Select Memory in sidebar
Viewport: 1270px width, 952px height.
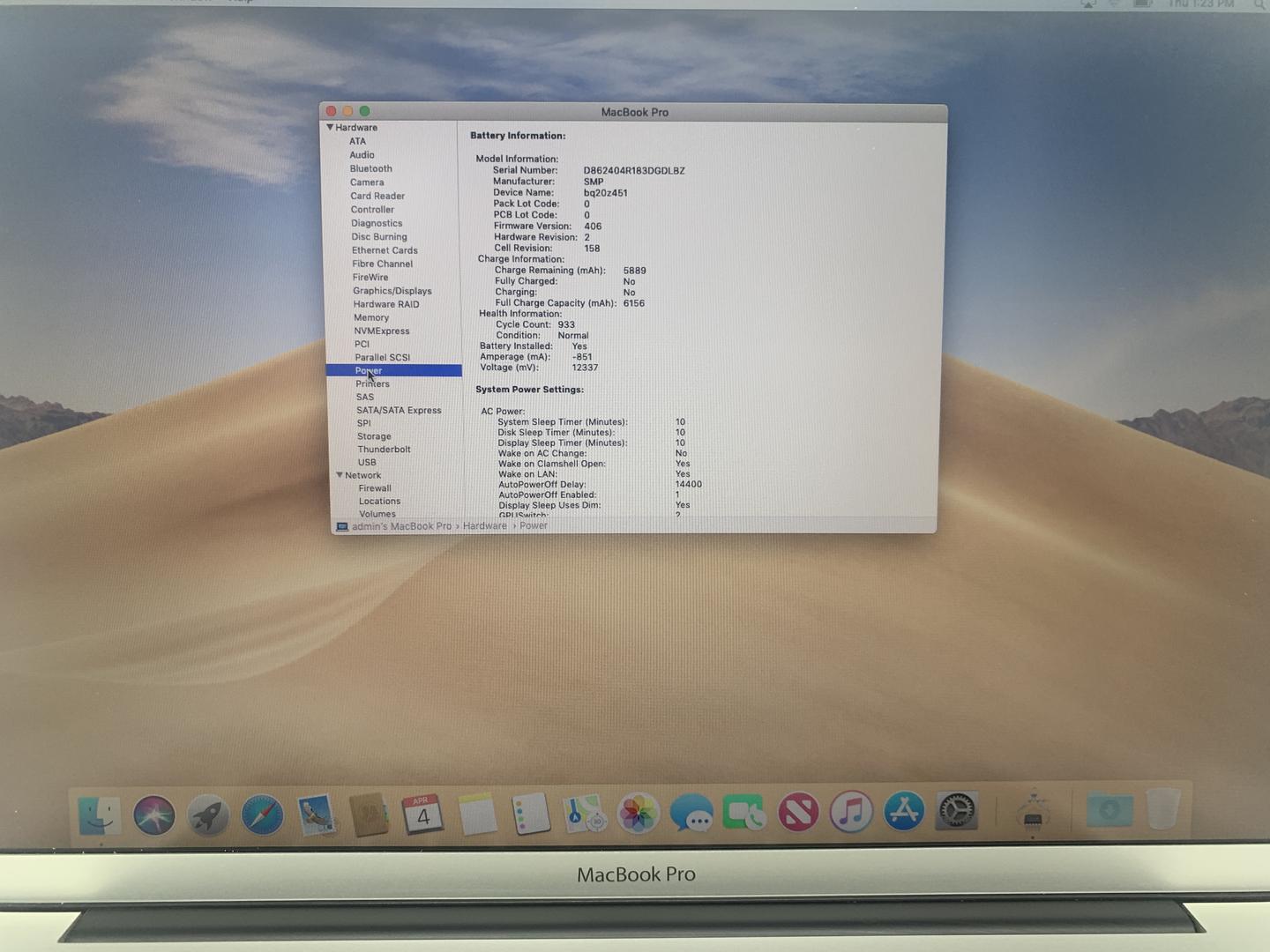click(x=371, y=317)
